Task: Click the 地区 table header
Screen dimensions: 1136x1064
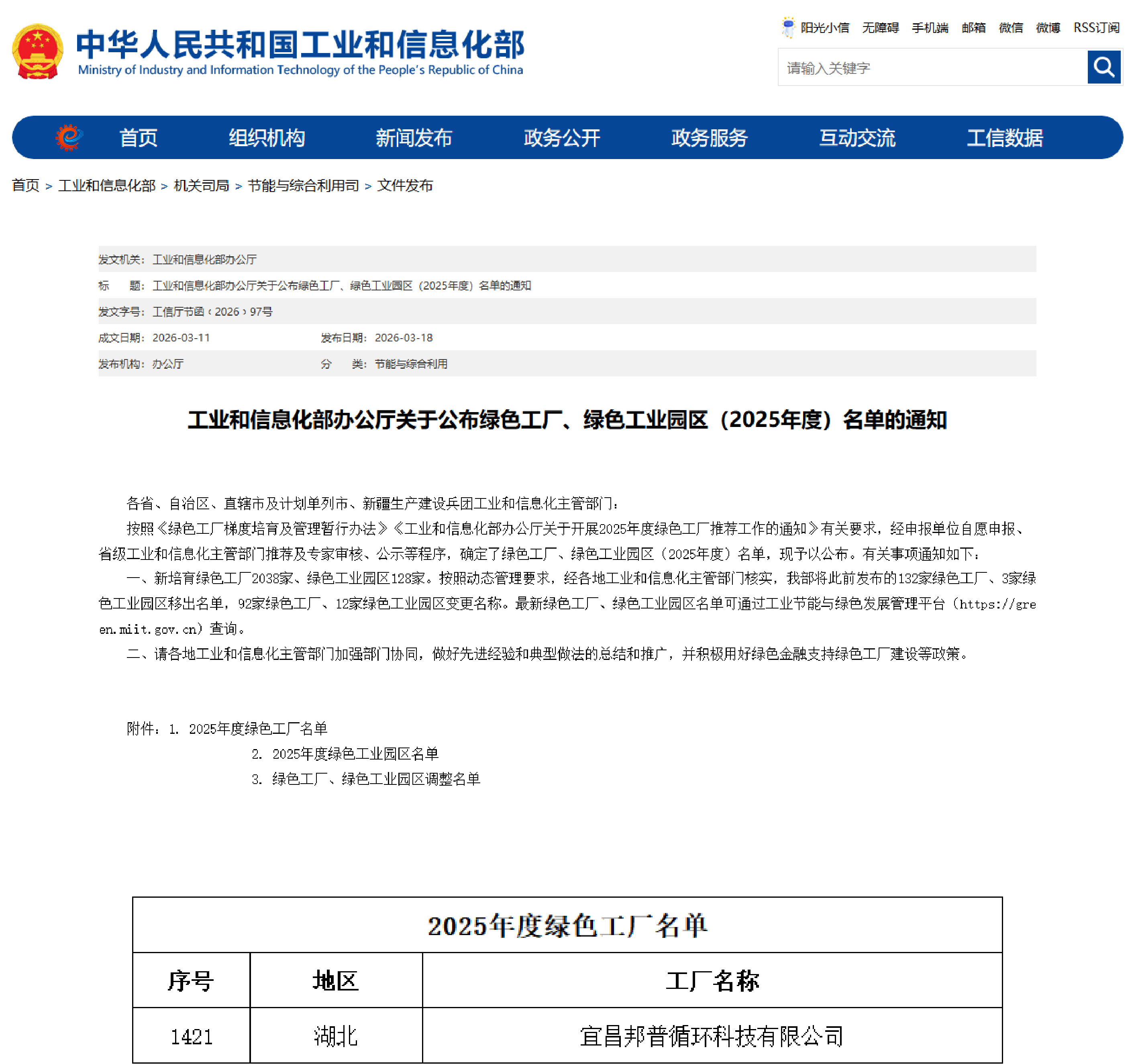Action: pyautogui.click(x=335, y=980)
